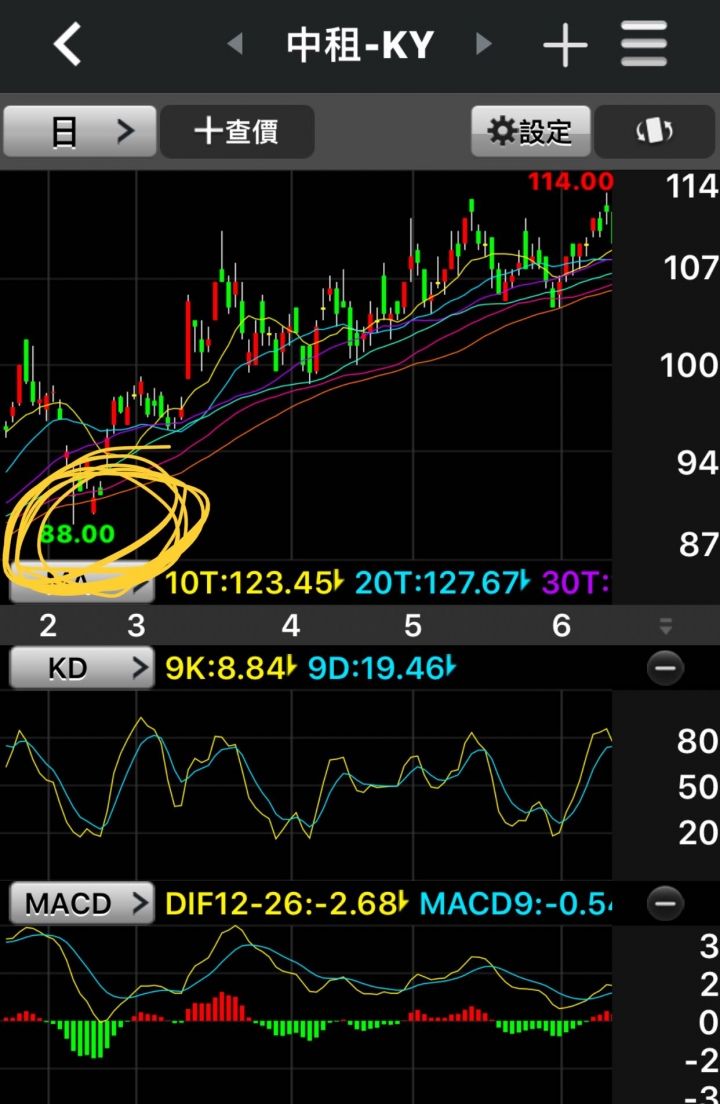720x1104 pixels.
Task: Tap the 9D:19.46 indicator value
Action: [x=382, y=667]
